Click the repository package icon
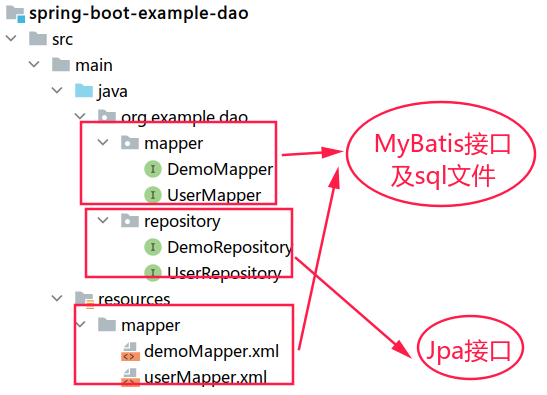547x395 pixels. point(130,221)
